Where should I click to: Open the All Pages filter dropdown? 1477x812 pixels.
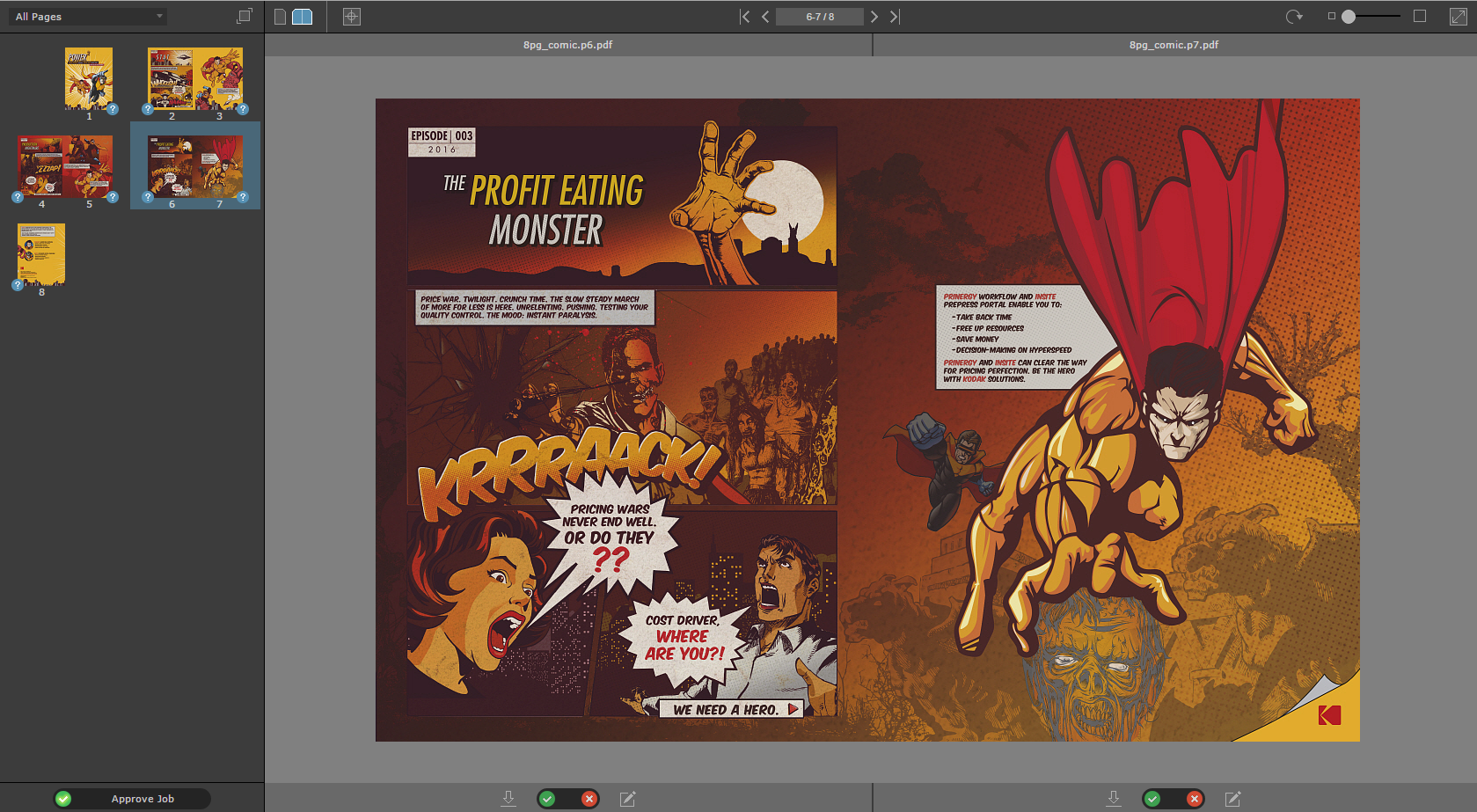click(88, 17)
